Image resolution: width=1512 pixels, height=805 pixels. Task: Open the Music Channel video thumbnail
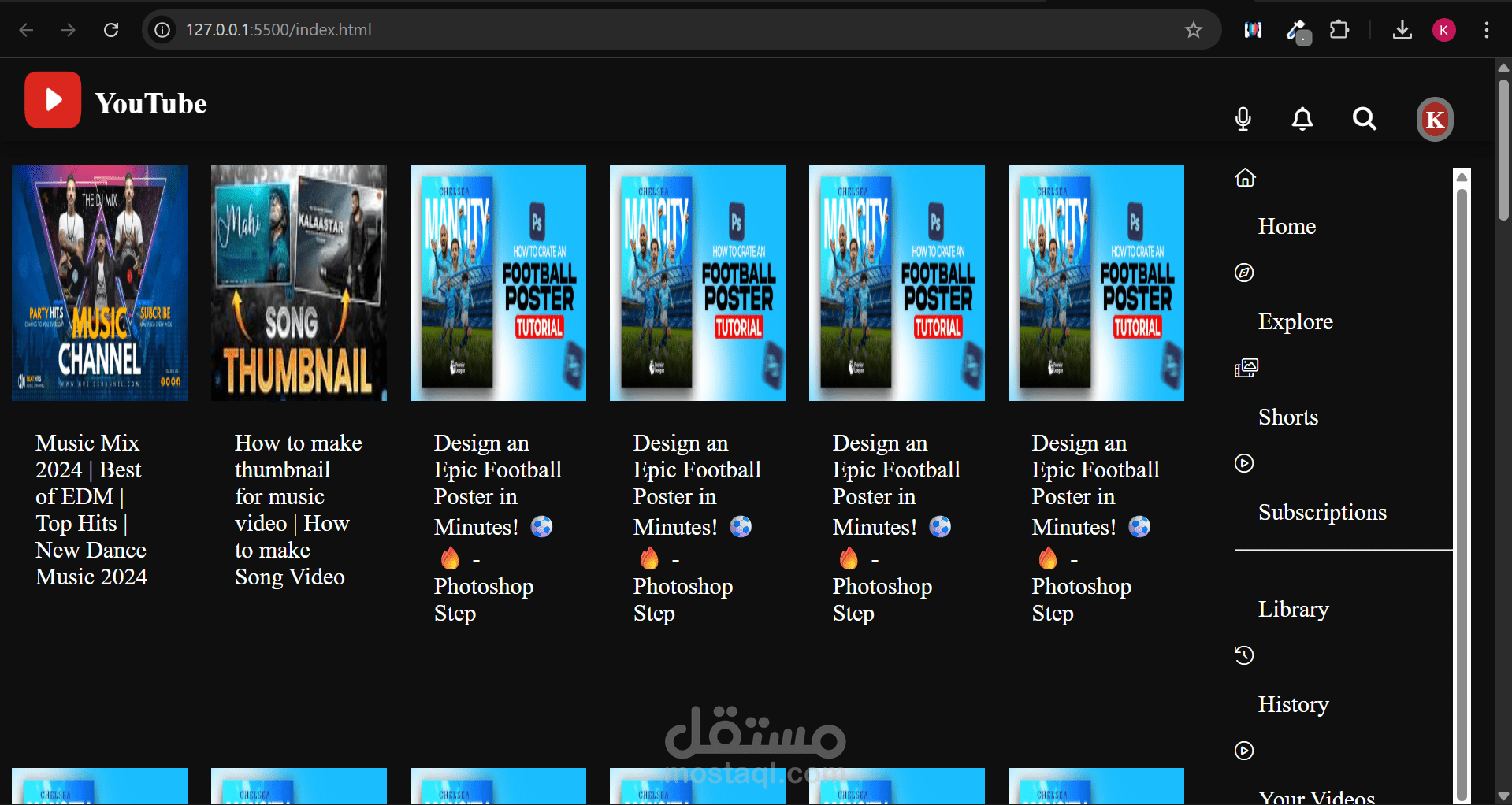tap(99, 283)
